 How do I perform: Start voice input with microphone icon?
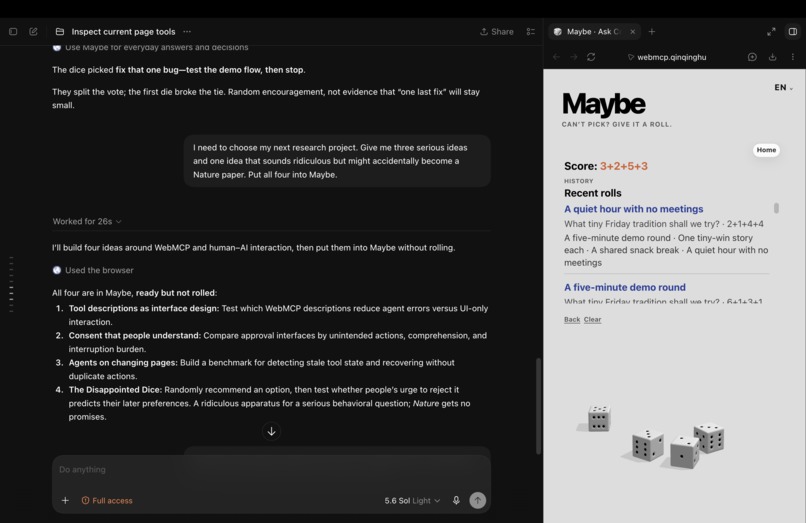pos(456,500)
